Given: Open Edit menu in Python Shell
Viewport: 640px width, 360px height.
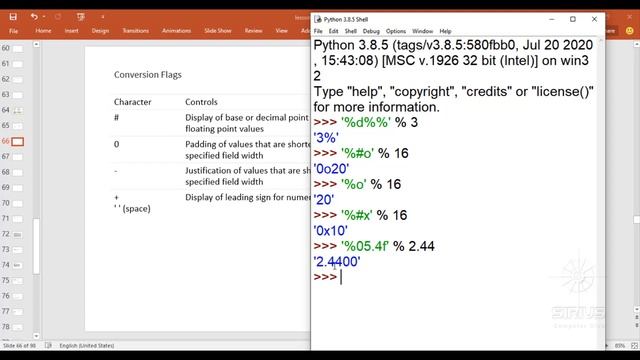Looking at the screenshot, I should click(333, 31).
